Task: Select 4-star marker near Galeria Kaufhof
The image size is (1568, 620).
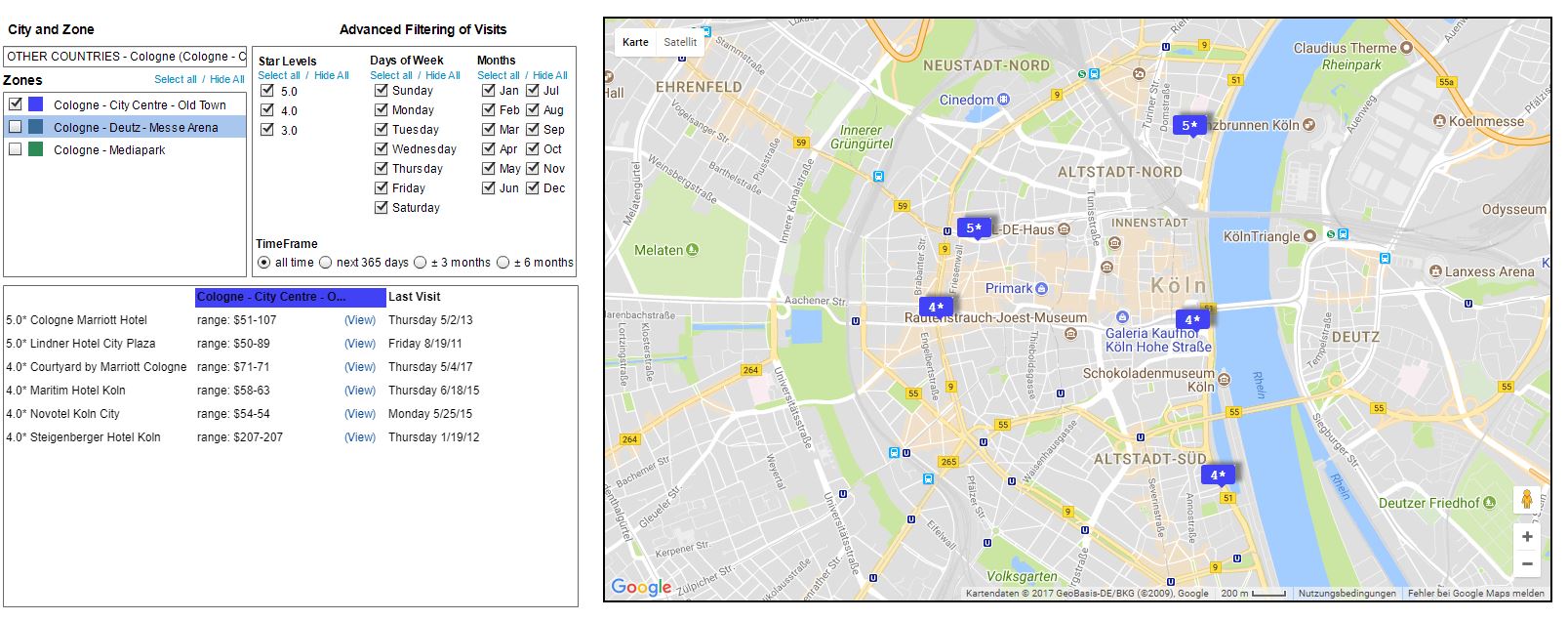Action: [1191, 319]
